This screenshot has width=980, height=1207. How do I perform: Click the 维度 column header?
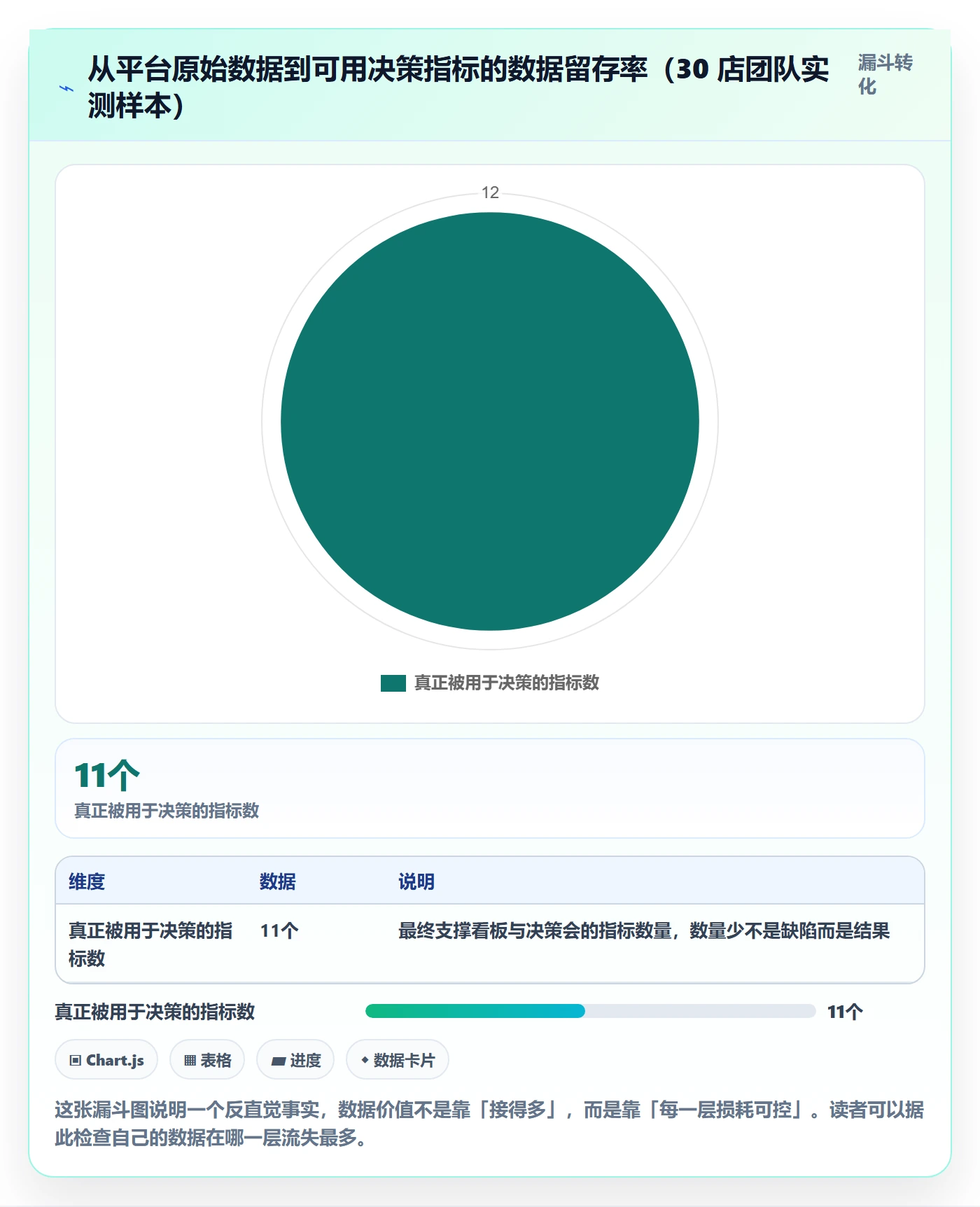[x=87, y=881]
